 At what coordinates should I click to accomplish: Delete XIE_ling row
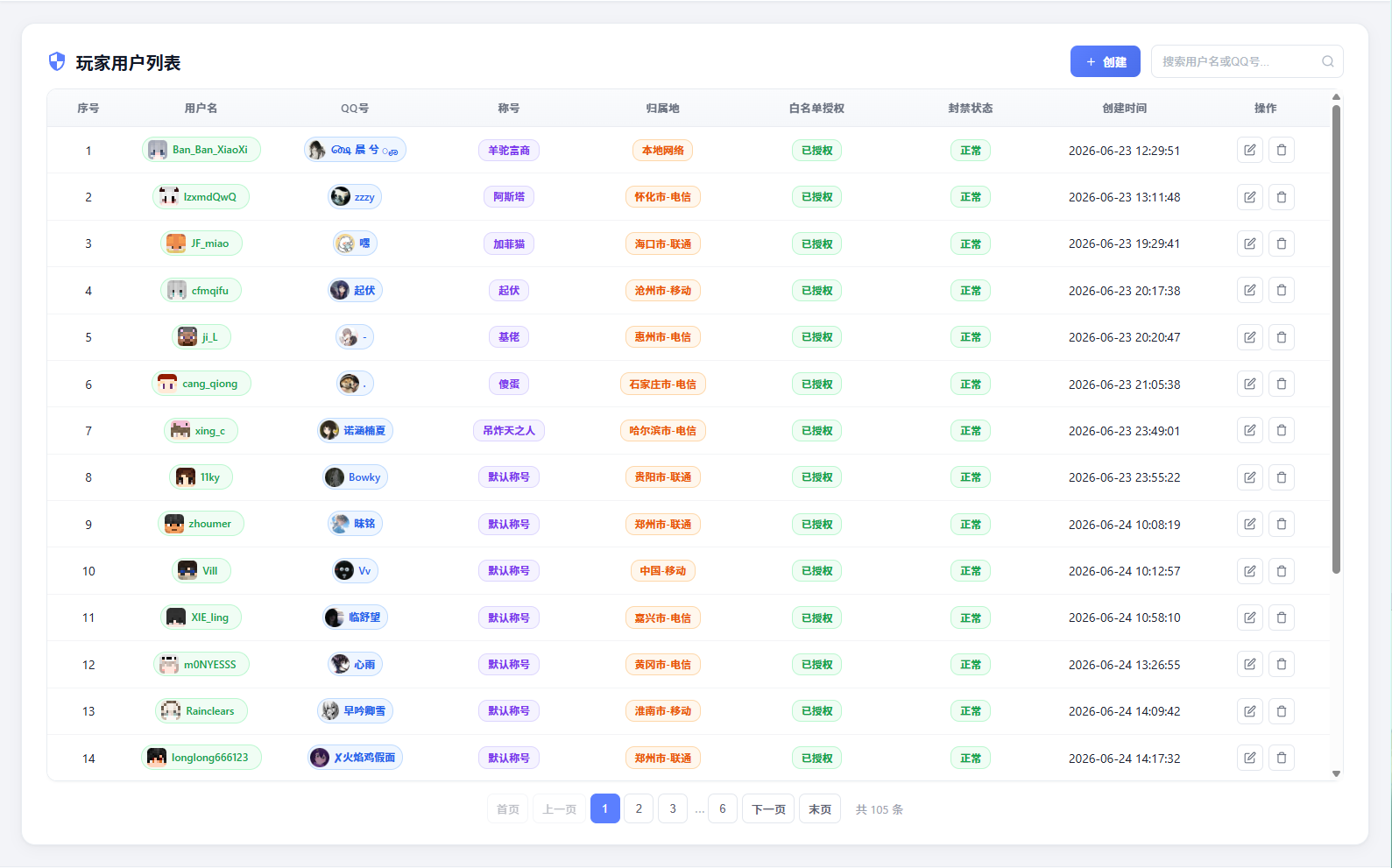click(x=1282, y=617)
